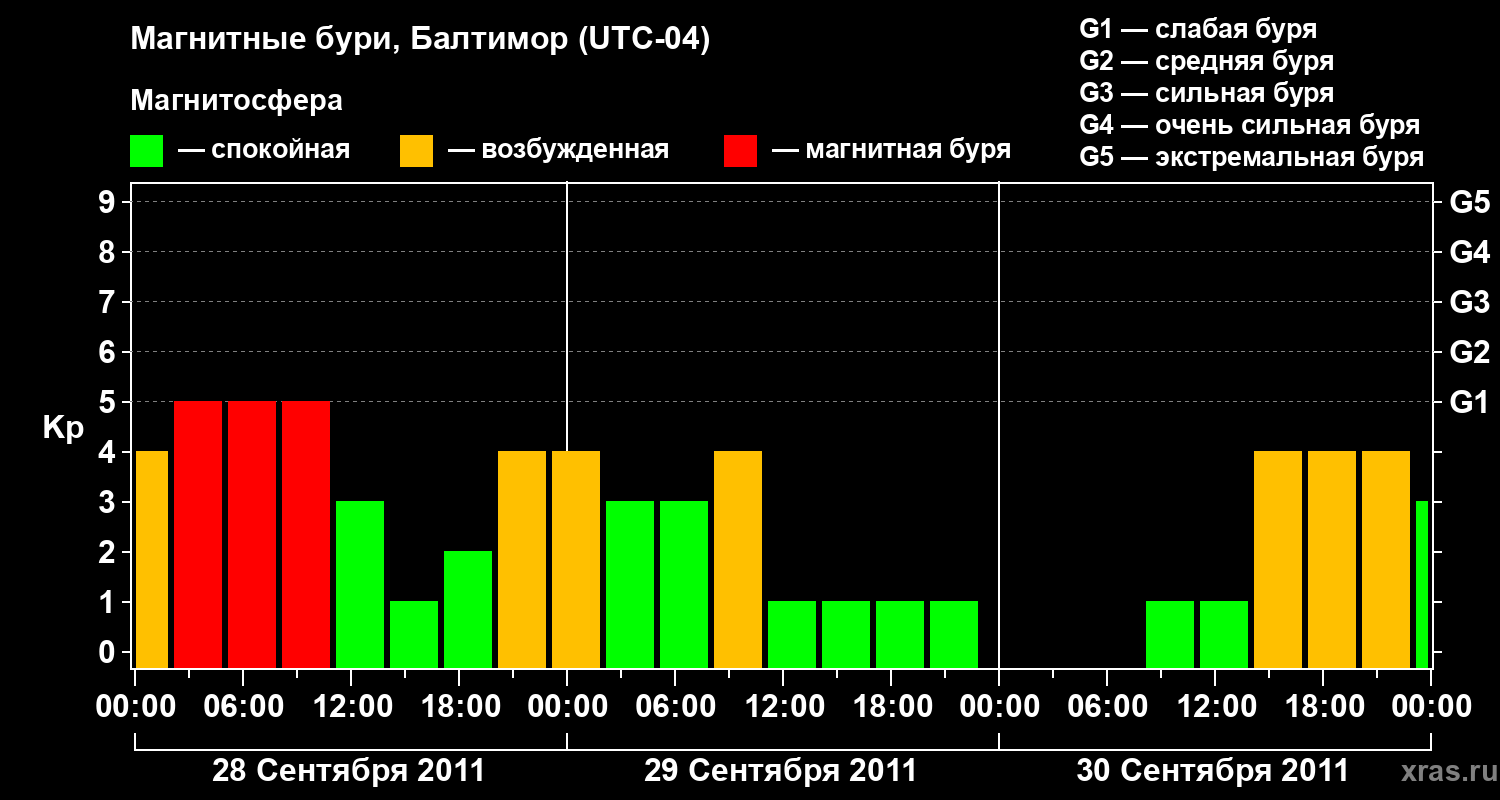Image resolution: width=1500 pixels, height=800 pixels.
Task: Click the '18:00' time label above 29 Сентября
Action: (891, 707)
